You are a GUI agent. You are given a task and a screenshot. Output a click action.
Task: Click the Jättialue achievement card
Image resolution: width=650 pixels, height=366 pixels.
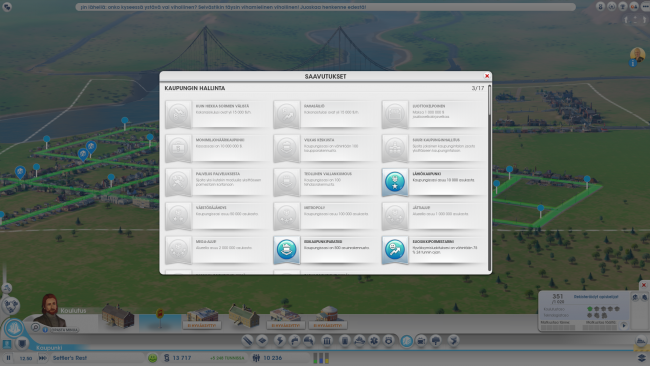[x=434, y=216]
